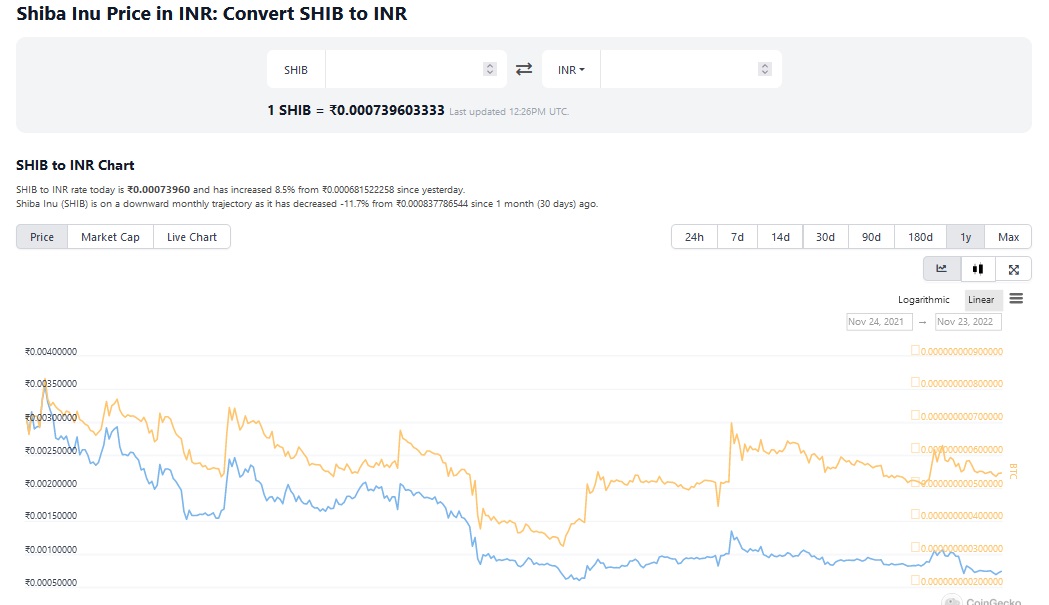Click the ₹0.00200000 axis label

(51, 483)
